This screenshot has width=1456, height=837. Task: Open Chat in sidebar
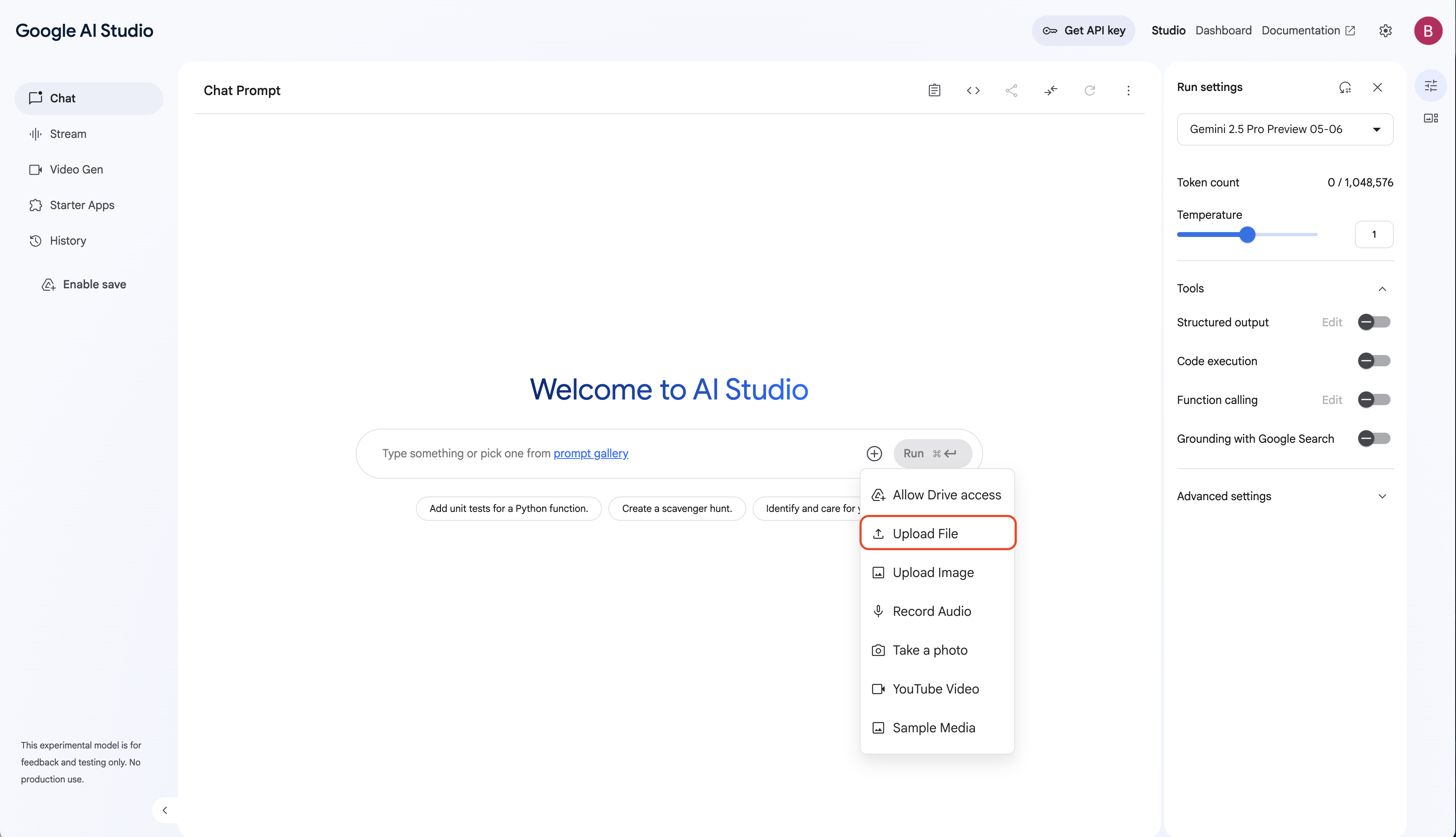point(89,98)
